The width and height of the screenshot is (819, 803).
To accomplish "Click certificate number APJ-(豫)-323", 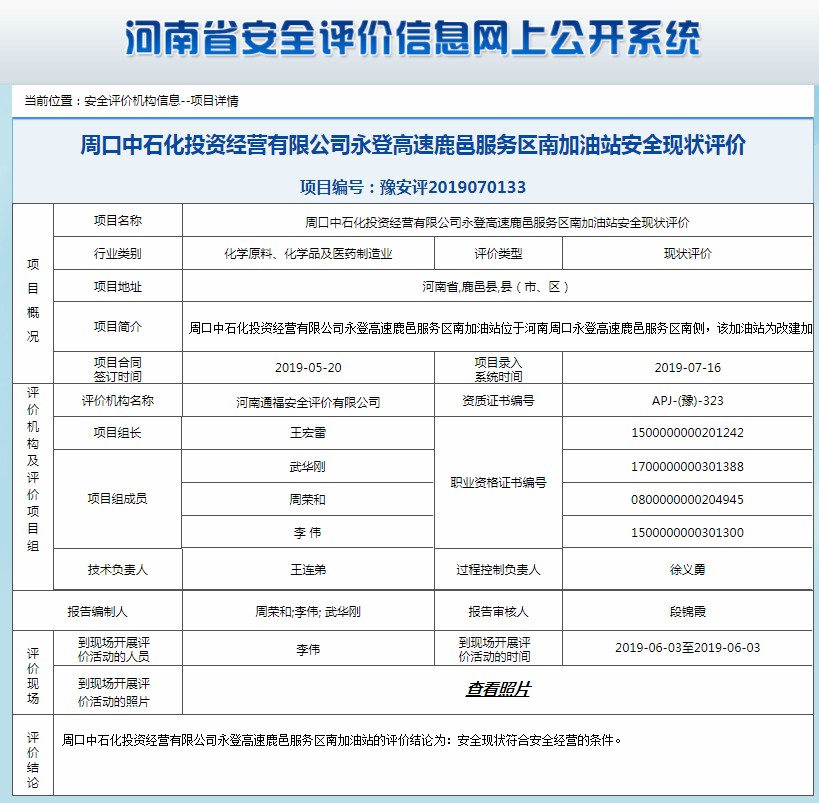I will pyautogui.click(x=687, y=401).
